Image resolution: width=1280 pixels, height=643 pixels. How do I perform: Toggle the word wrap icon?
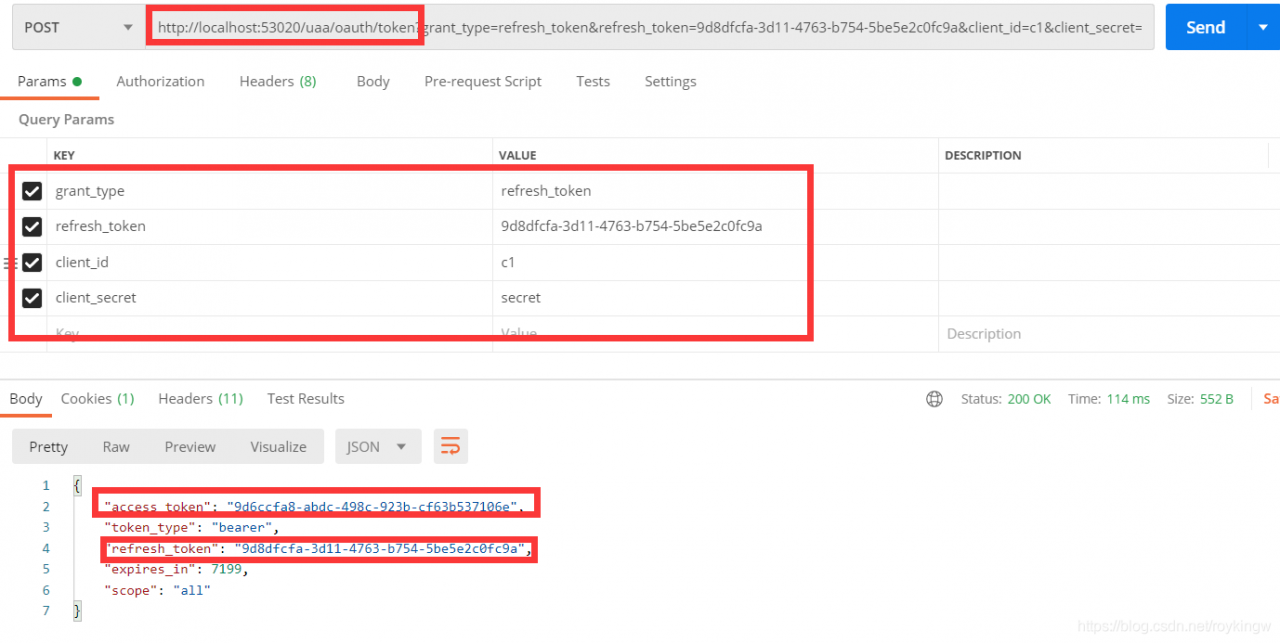point(450,447)
